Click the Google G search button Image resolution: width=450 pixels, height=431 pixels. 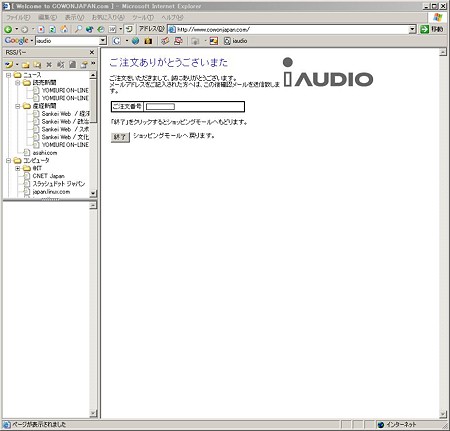pyautogui.click(x=116, y=41)
